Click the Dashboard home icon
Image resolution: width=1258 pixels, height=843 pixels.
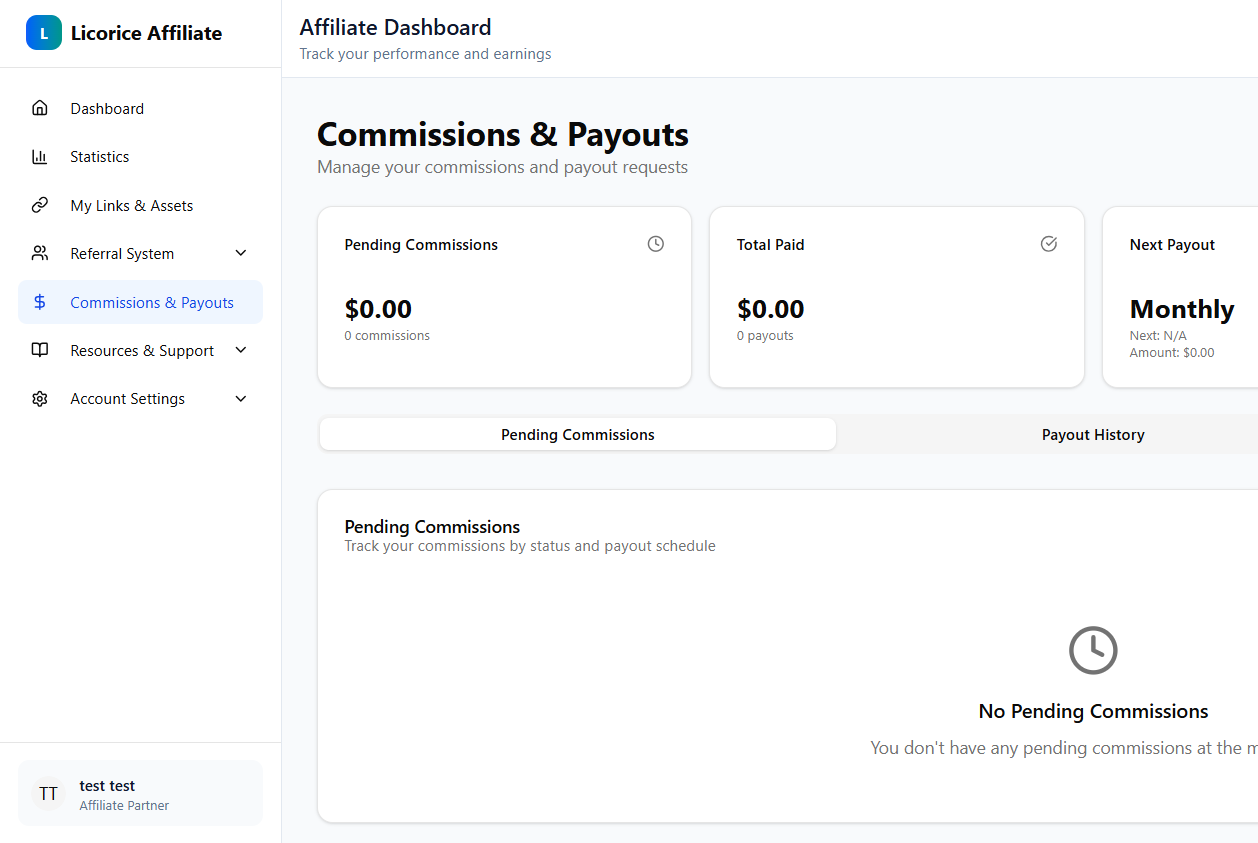[x=40, y=108]
